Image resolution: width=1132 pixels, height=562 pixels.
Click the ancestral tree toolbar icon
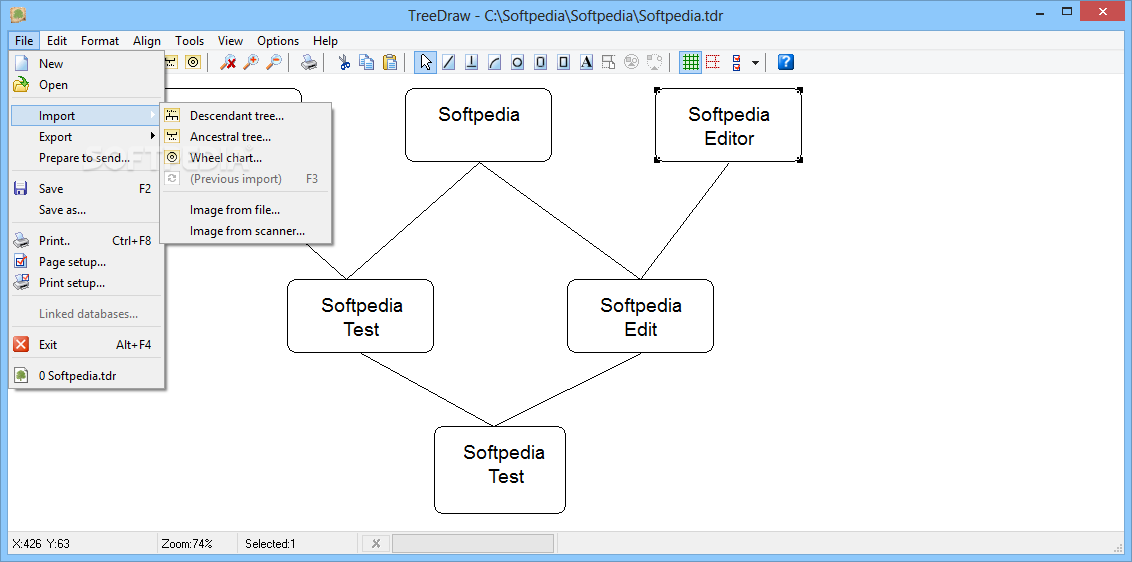point(172,62)
